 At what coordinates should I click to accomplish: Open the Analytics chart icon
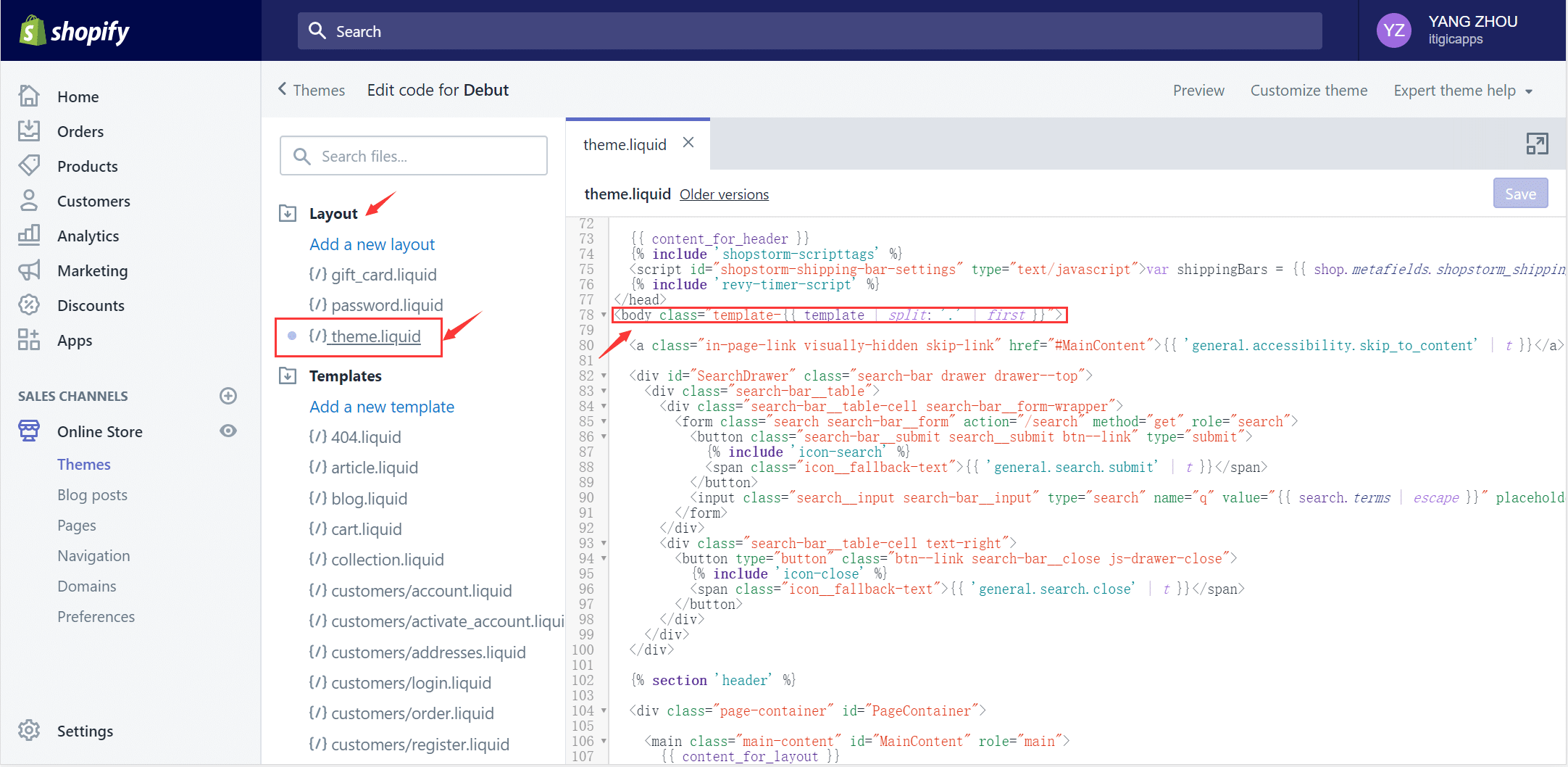pos(29,236)
